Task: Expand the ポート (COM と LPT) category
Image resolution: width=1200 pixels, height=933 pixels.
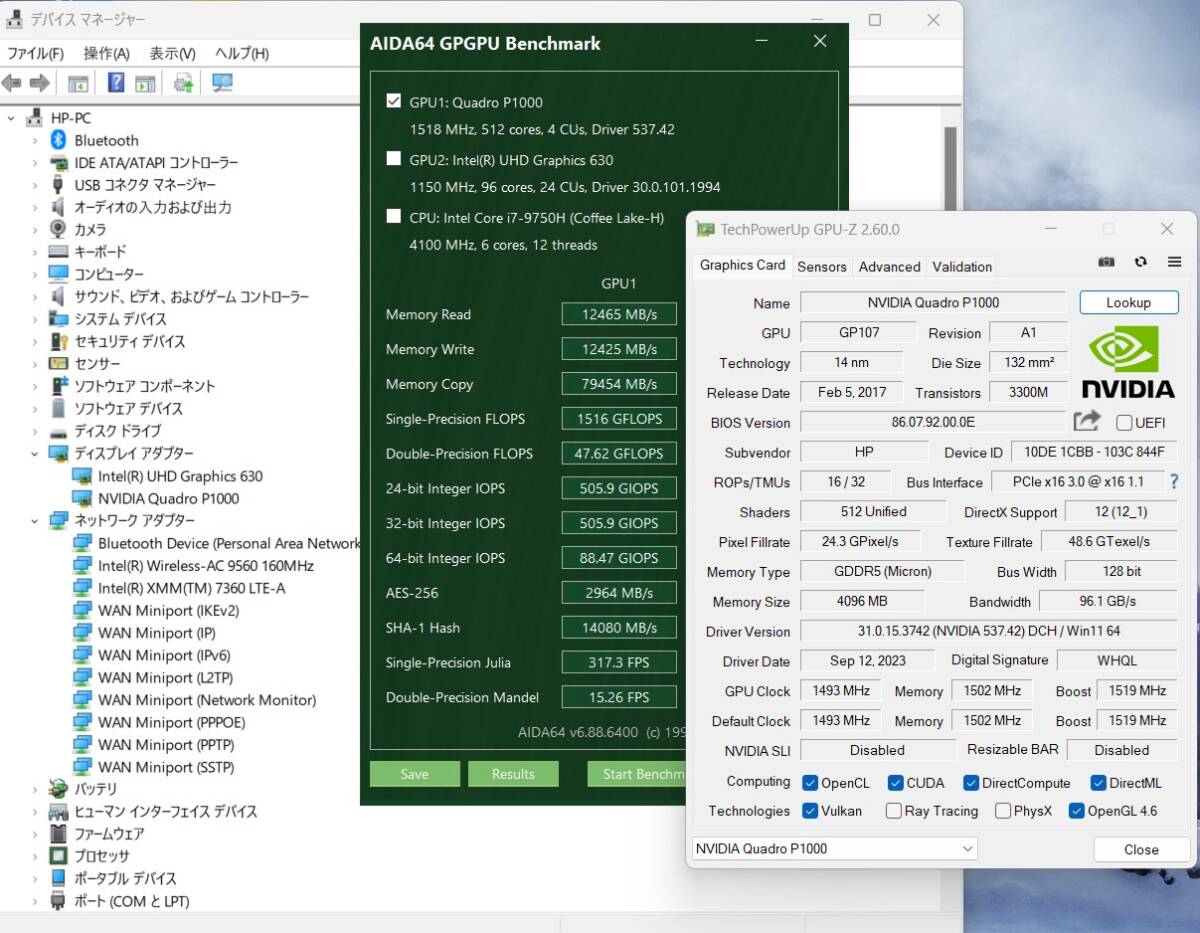Action: [x=35, y=901]
